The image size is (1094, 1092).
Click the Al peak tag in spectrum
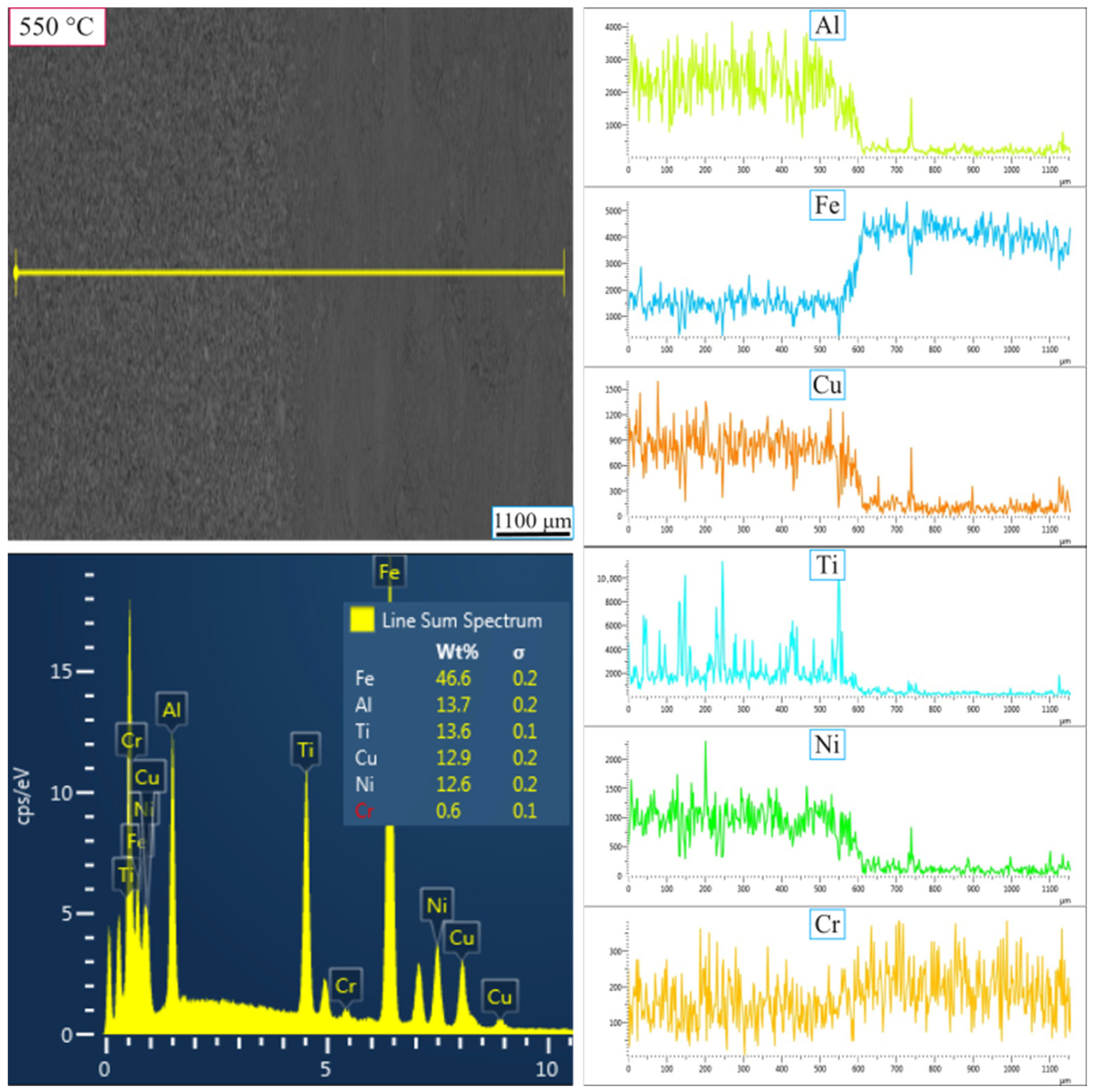(172, 709)
